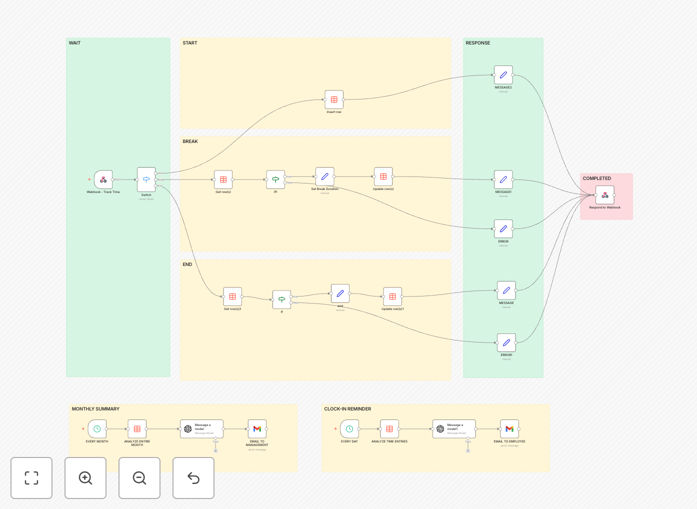697x509 pixels.
Task: Click the undo arrow canvas button
Action: coord(193,478)
